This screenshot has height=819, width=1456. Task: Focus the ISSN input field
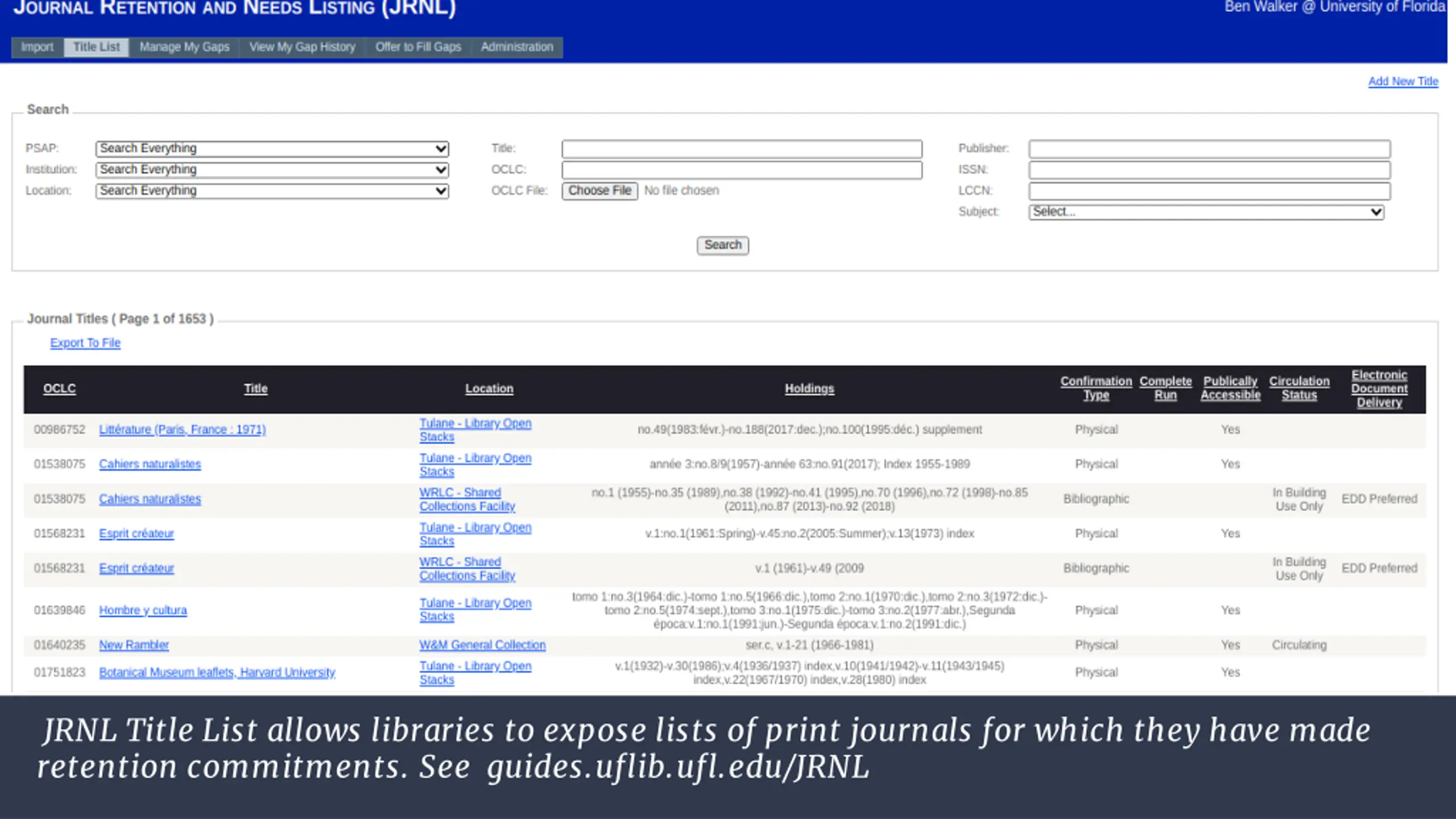1209,169
